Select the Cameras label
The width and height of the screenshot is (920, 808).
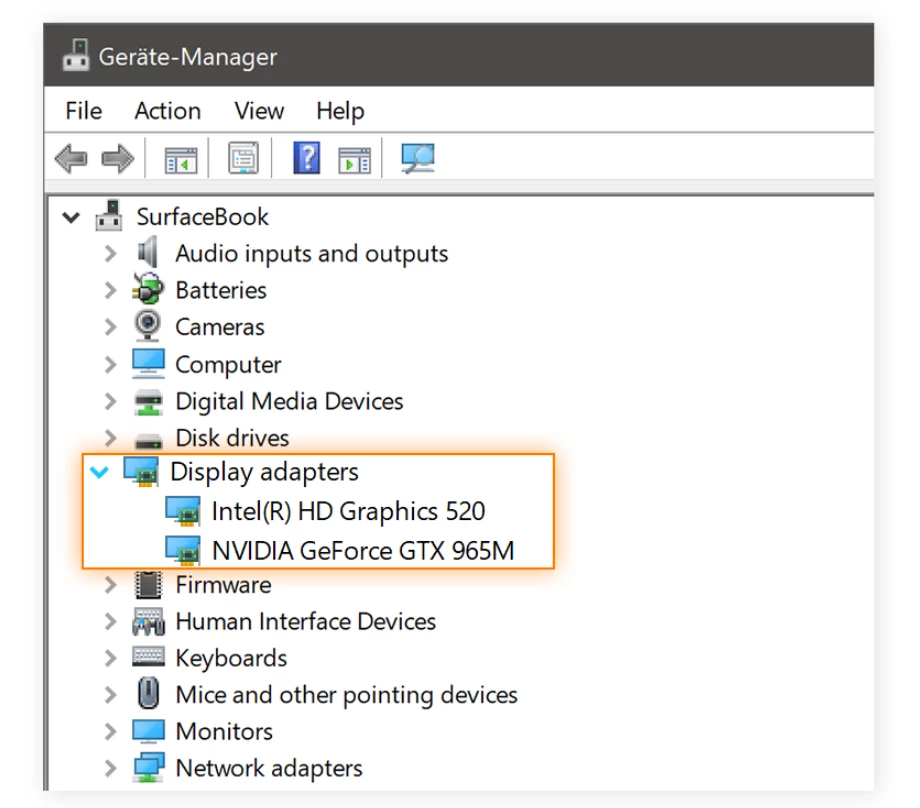[219, 327]
